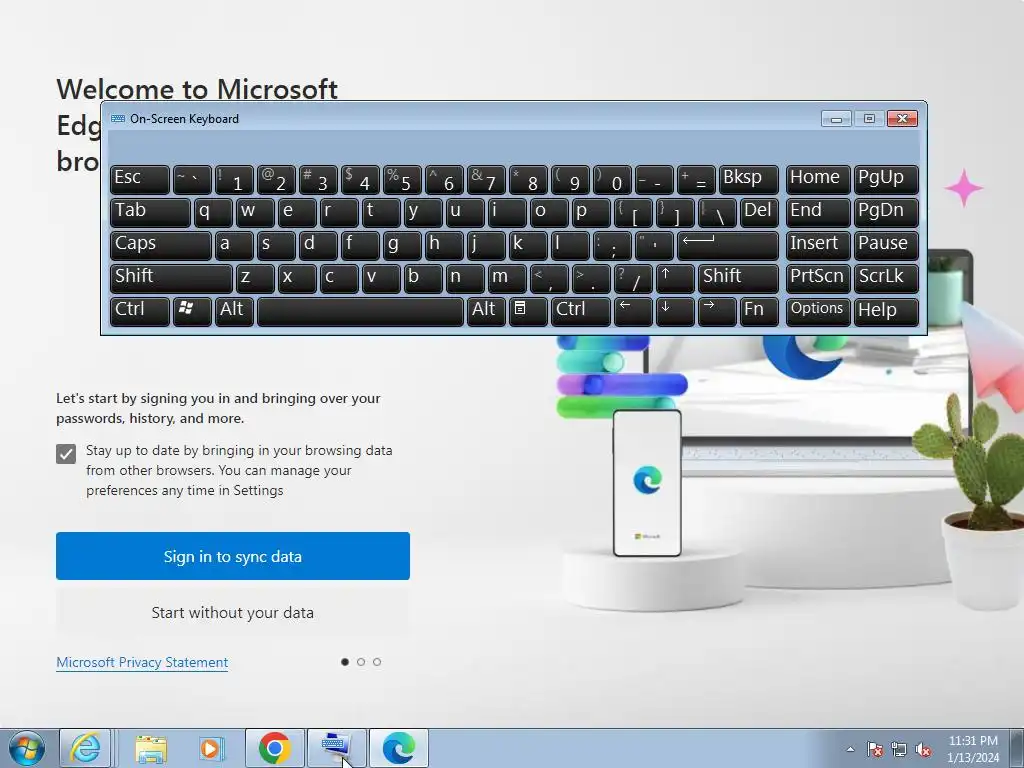Click the up arrow key on the keyboard
The height and width of the screenshot is (768, 1024).
(675, 278)
